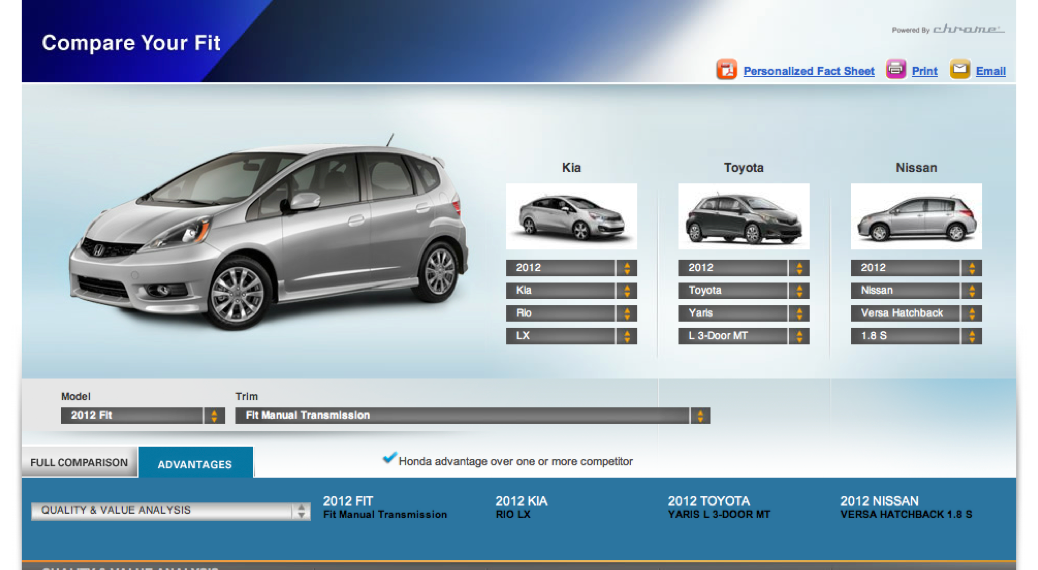
Task: Click the pink printer icon
Action: pyautogui.click(x=896, y=70)
